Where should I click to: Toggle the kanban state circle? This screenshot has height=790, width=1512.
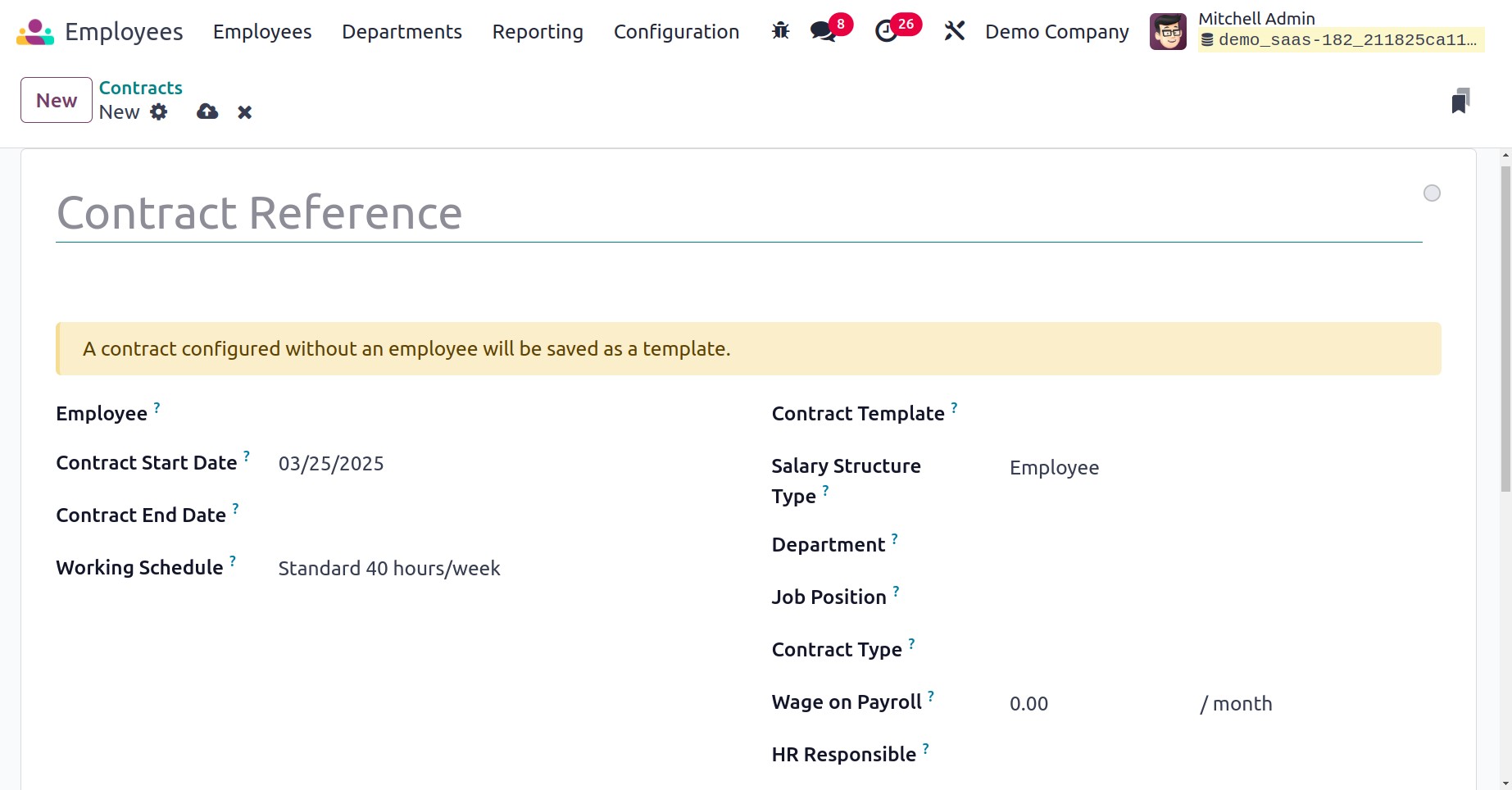click(1431, 193)
